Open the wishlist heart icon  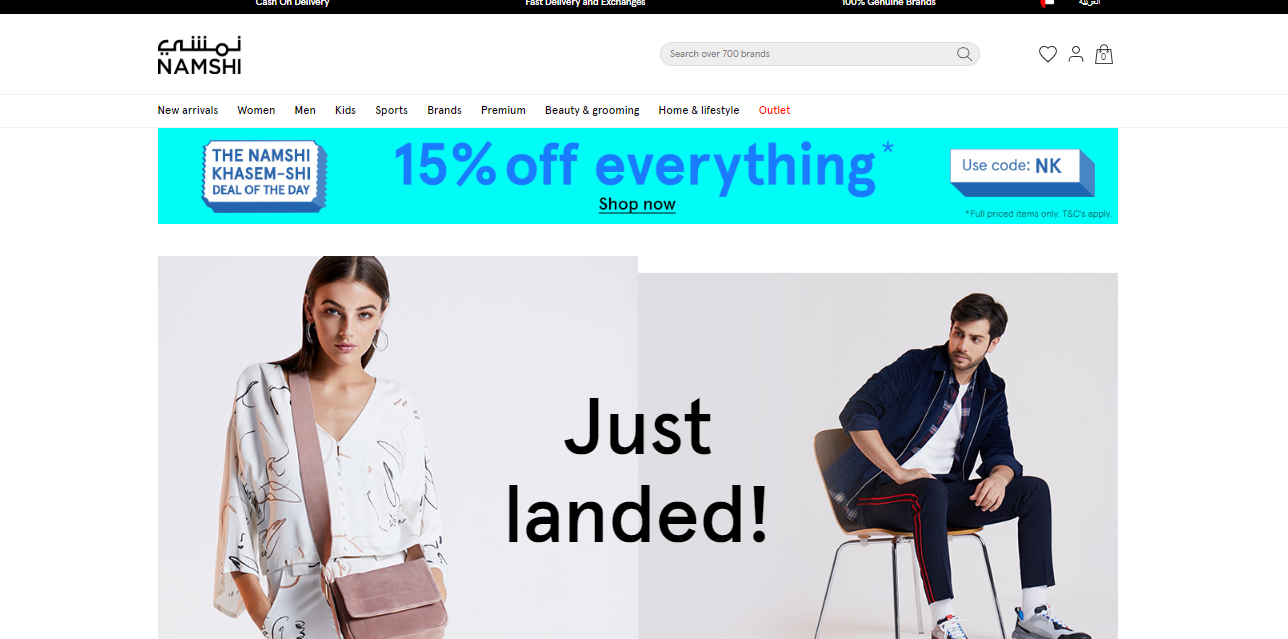(1047, 54)
